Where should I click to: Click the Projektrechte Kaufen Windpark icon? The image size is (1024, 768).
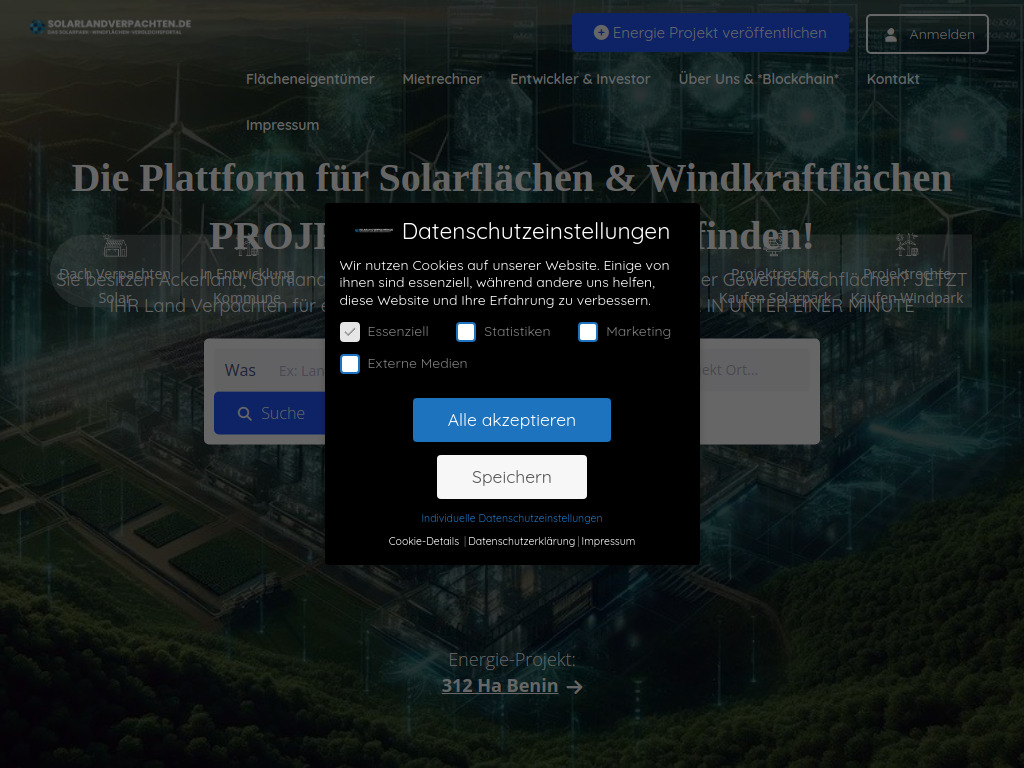(908, 245)
